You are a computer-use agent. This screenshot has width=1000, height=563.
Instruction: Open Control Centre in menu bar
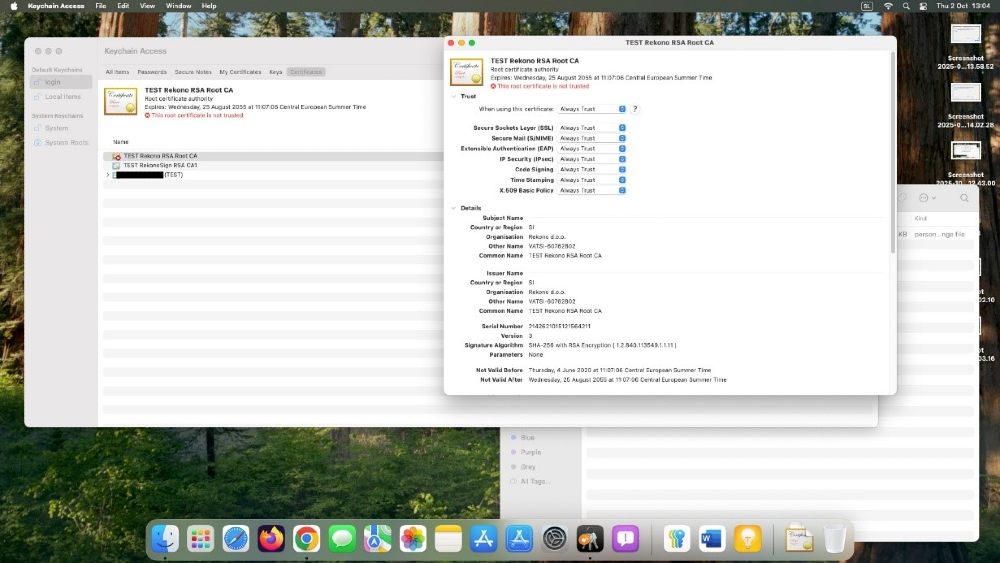click(x=923, y=6)
